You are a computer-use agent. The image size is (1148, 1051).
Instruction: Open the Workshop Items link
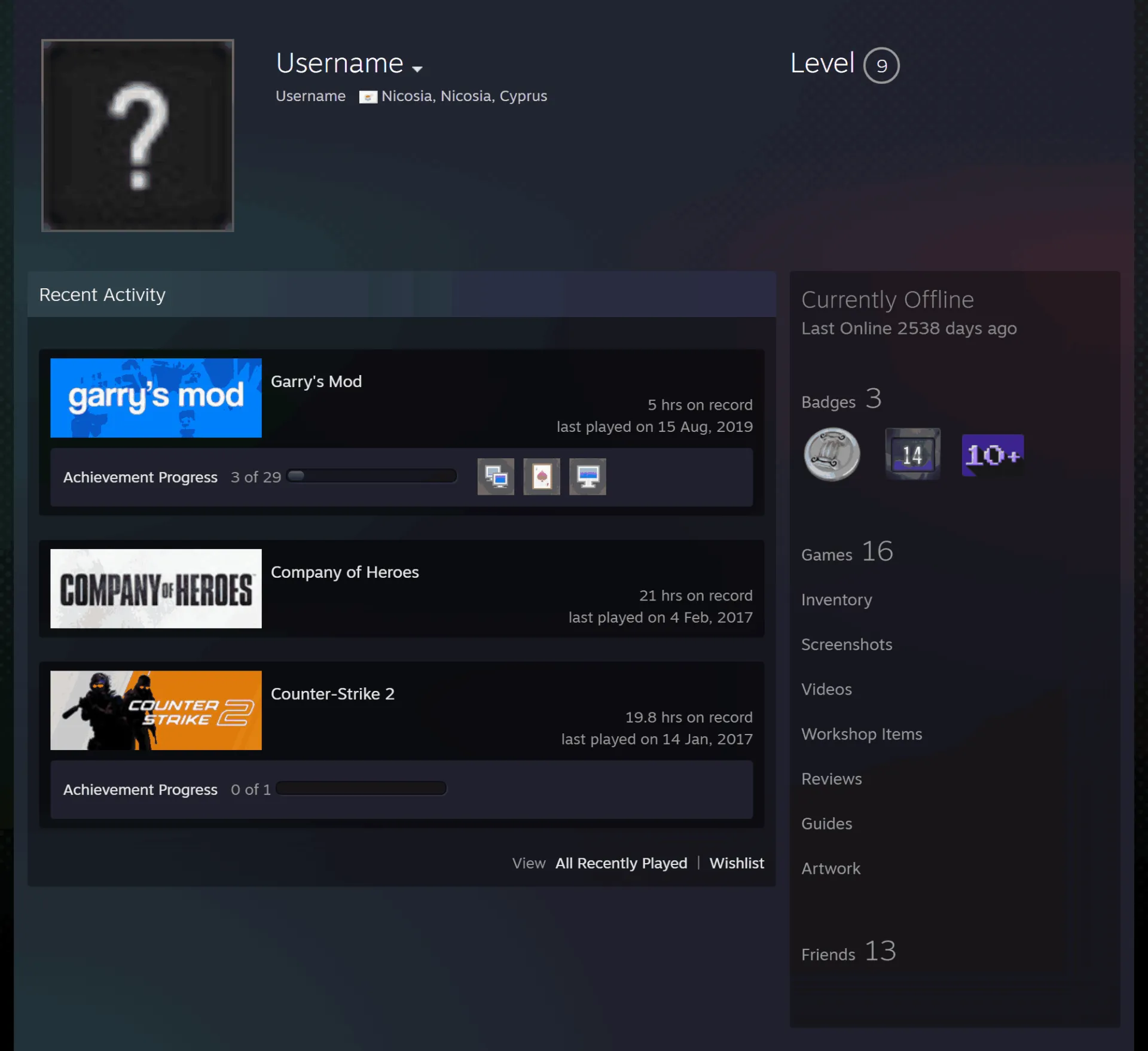(862, 734)
